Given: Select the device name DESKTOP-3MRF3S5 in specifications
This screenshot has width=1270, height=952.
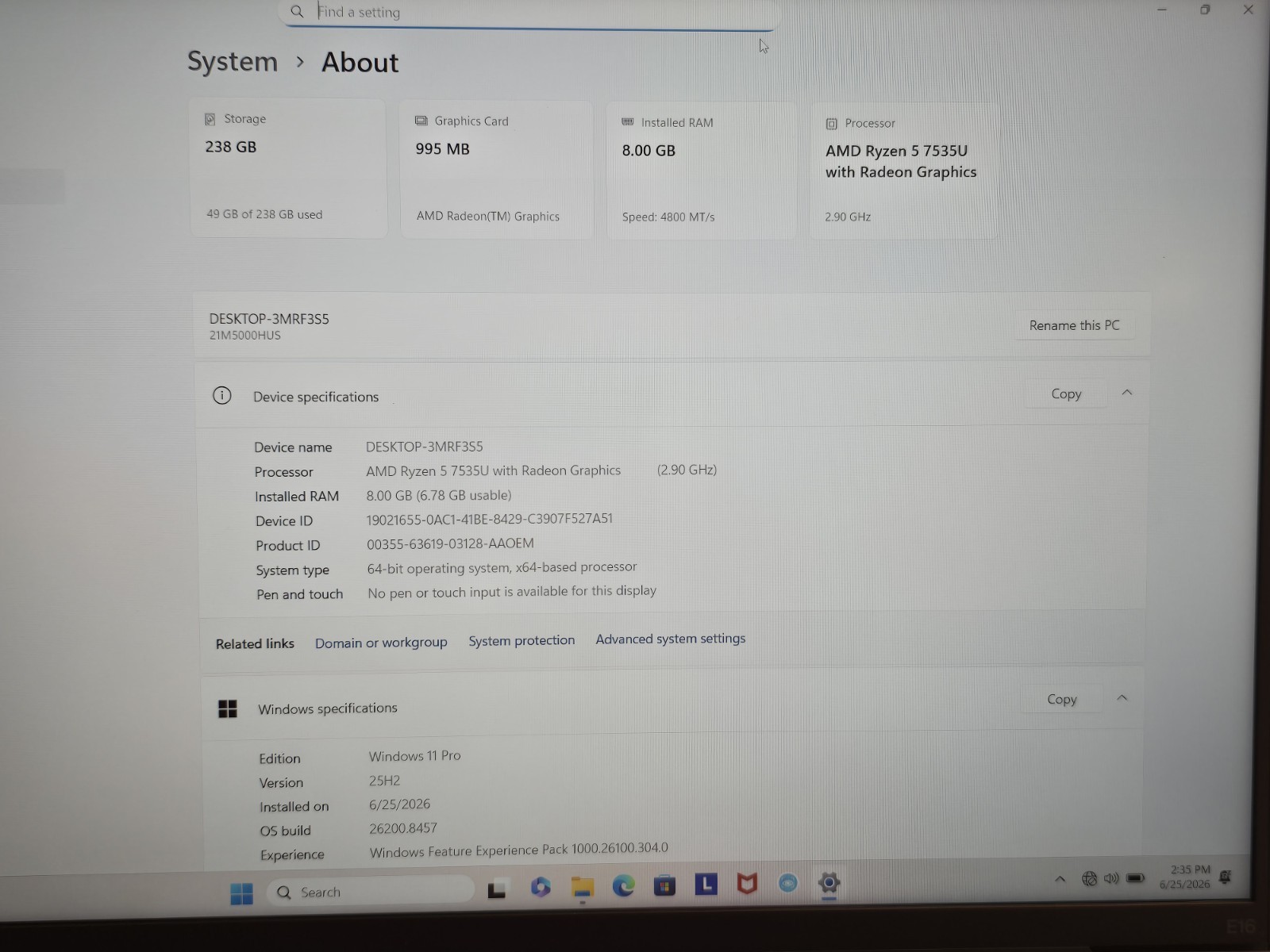Looking at the screenshot, I should pyautogui.click(x=424, y=447).
